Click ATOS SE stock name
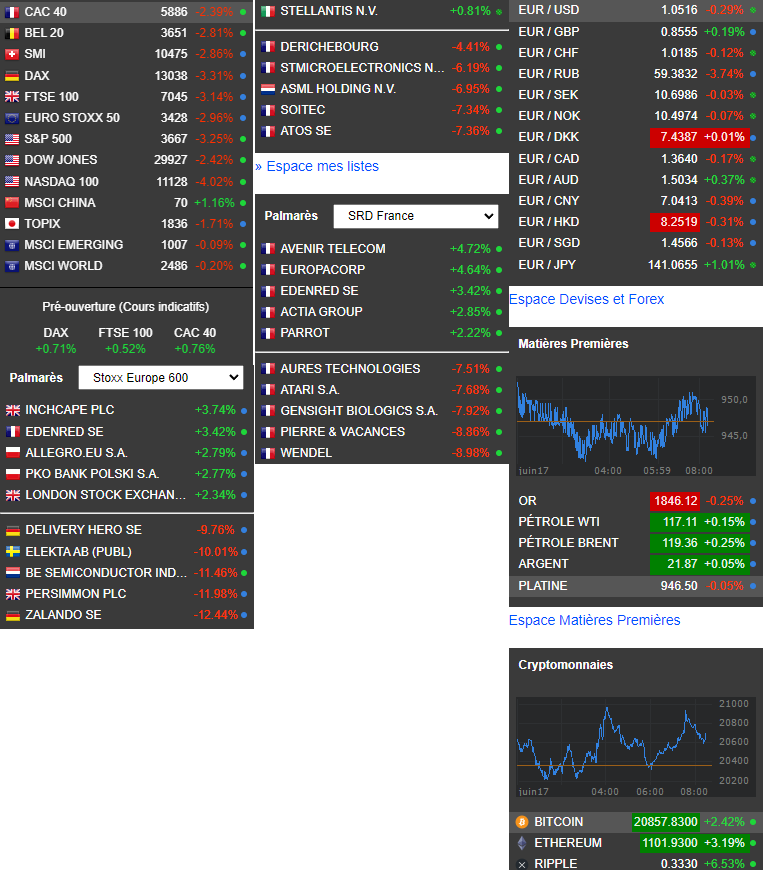766x871 pixels. (306, 131)
